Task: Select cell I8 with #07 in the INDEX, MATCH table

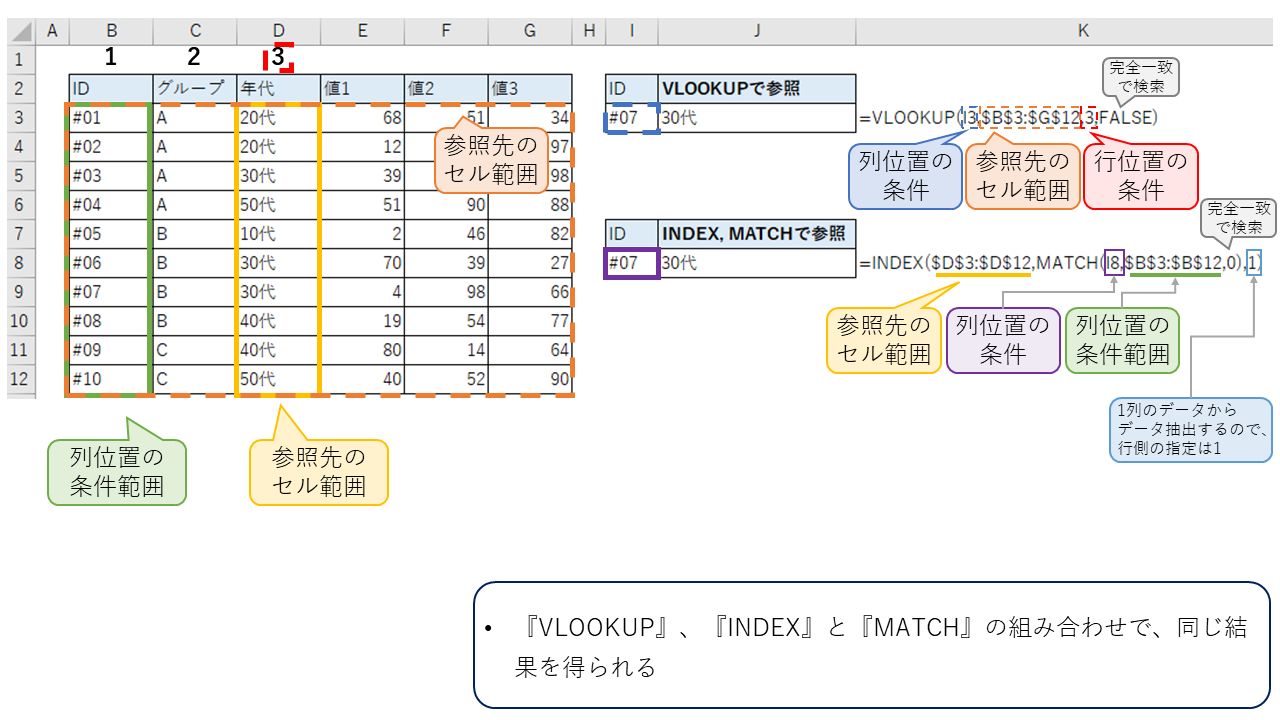Action: pyautogui.click(x=632, y=264)
